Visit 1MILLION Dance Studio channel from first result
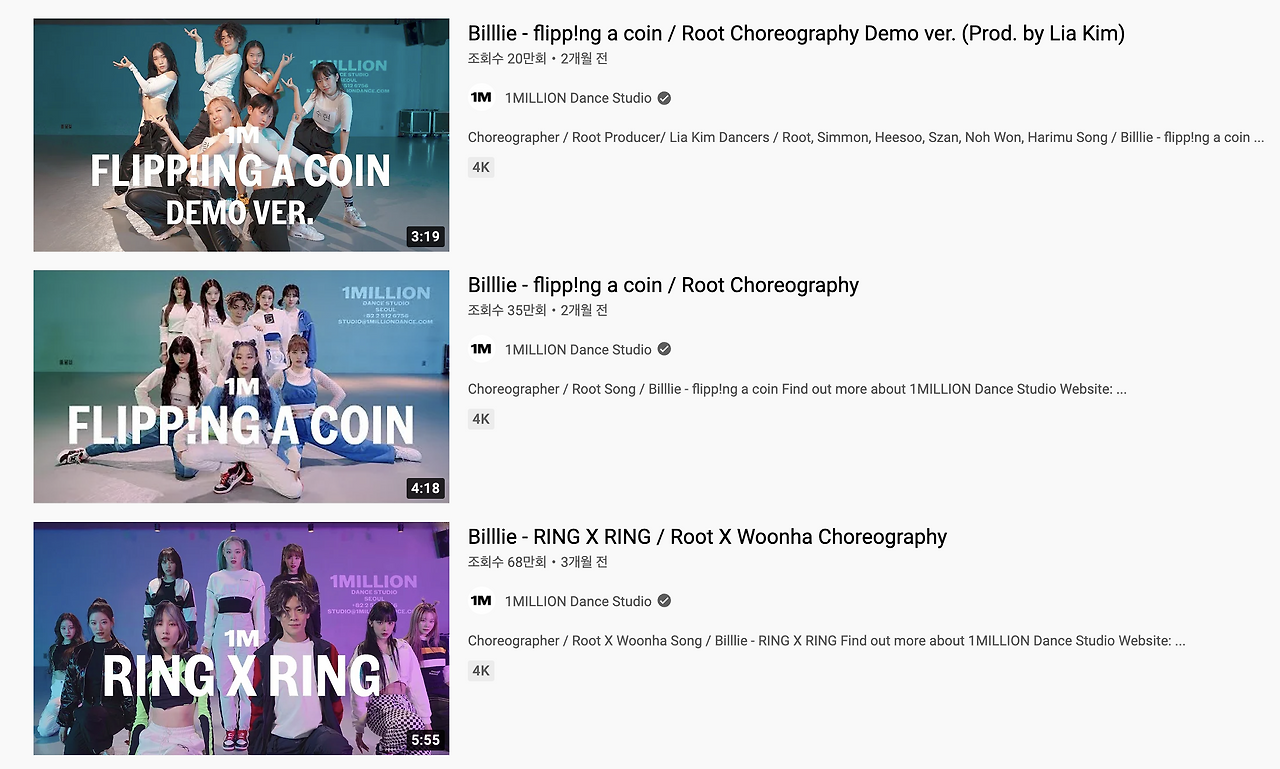Screen dimensions: 1280x769 [x=578, y=98]
